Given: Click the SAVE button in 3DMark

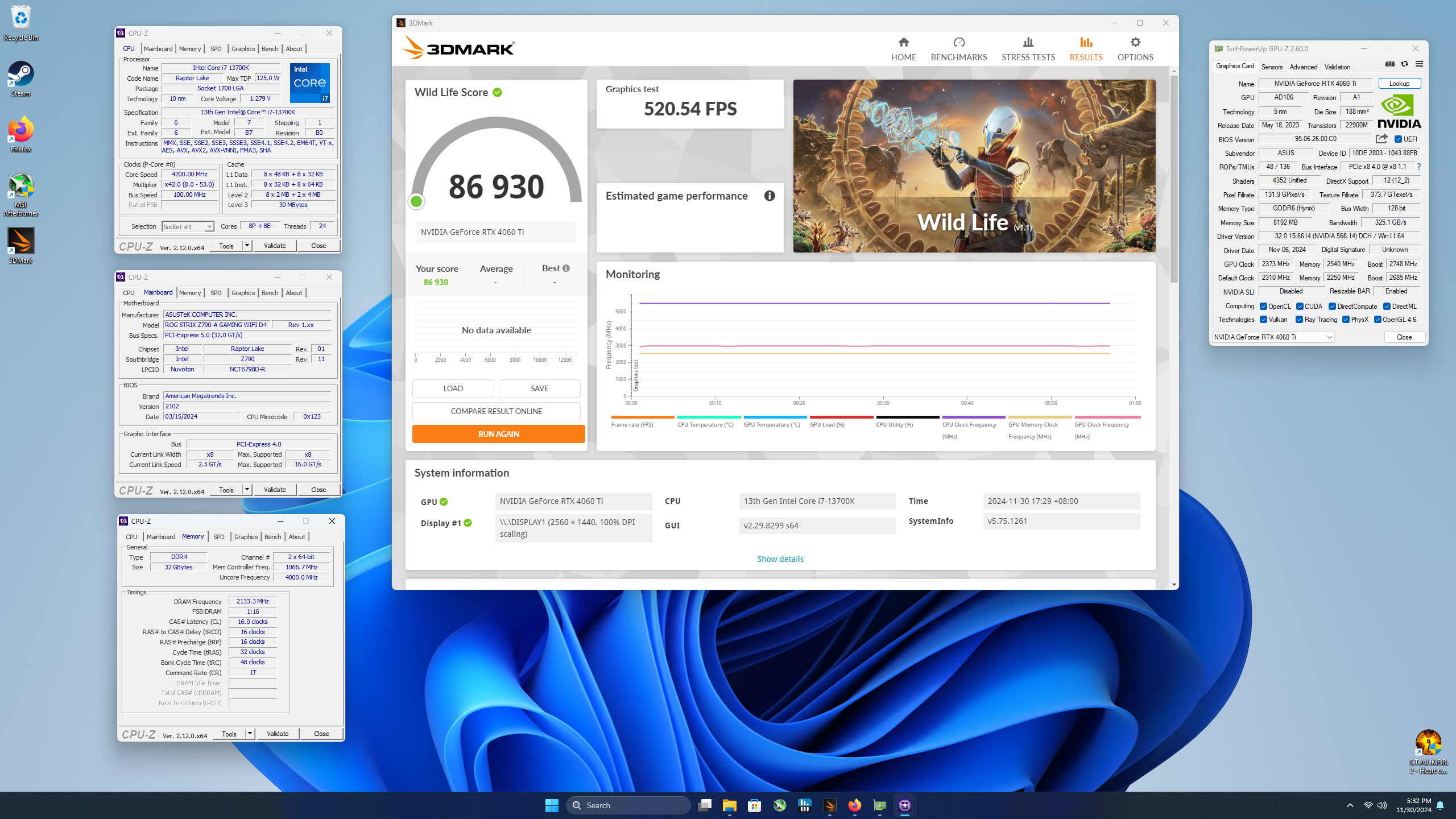Looking at the screenshot, I should pos(539,388).
